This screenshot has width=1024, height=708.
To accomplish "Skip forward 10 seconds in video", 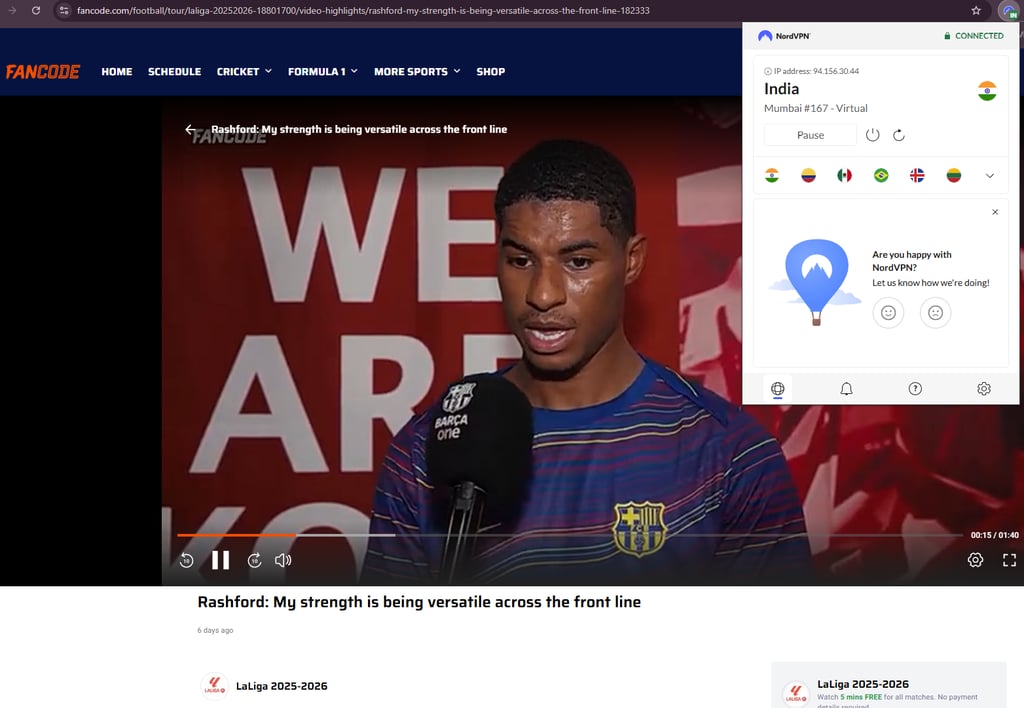I will coord(255,560).
